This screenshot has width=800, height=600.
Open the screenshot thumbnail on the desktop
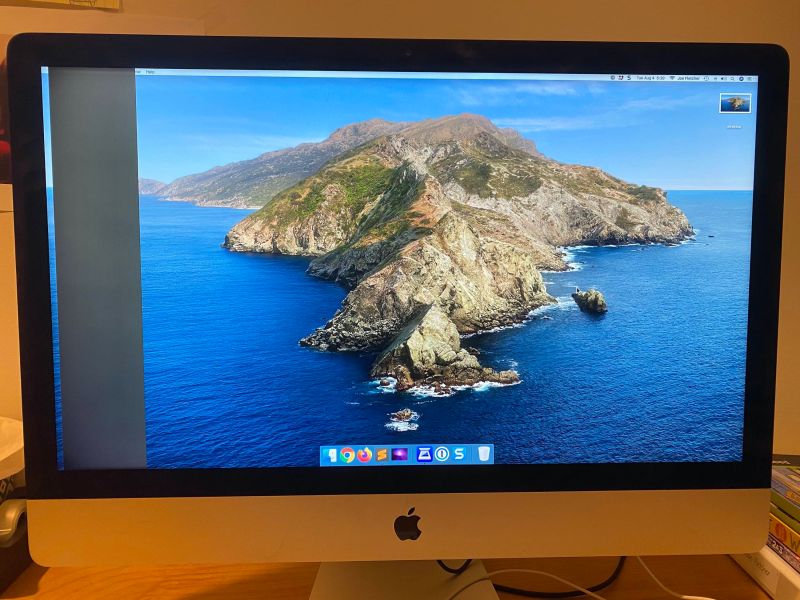point(733,100)
